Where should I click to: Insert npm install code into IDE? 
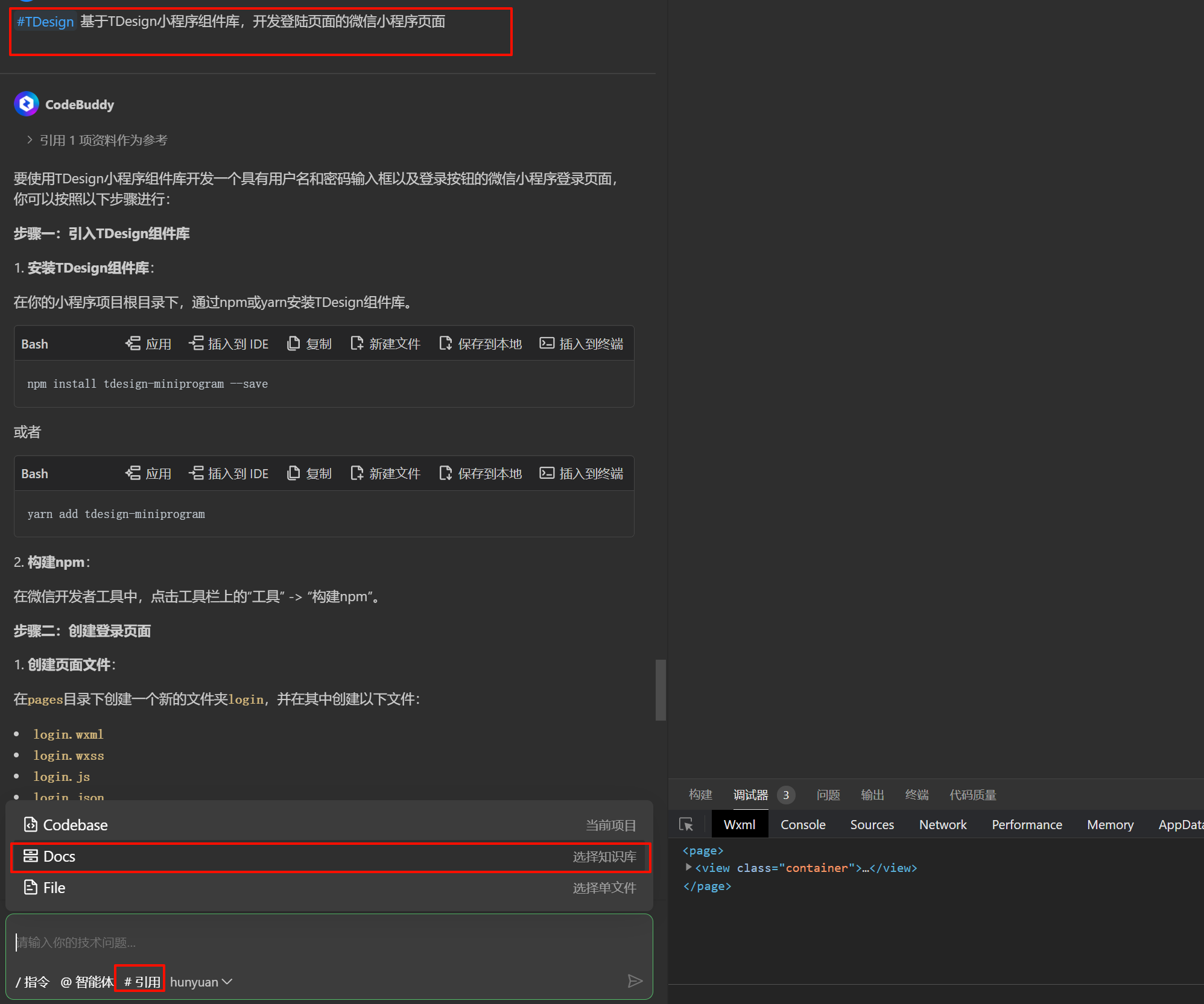point(229,344)
